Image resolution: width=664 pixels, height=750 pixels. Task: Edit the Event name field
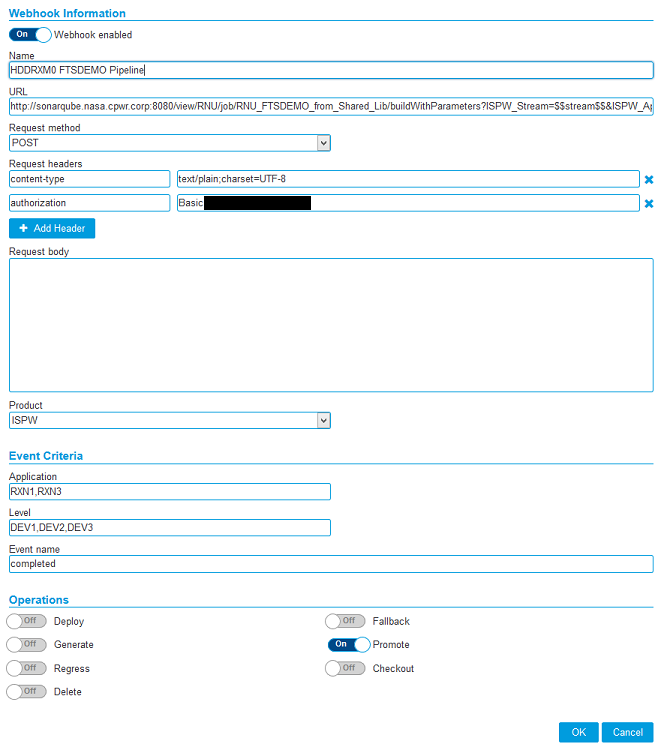331,564
